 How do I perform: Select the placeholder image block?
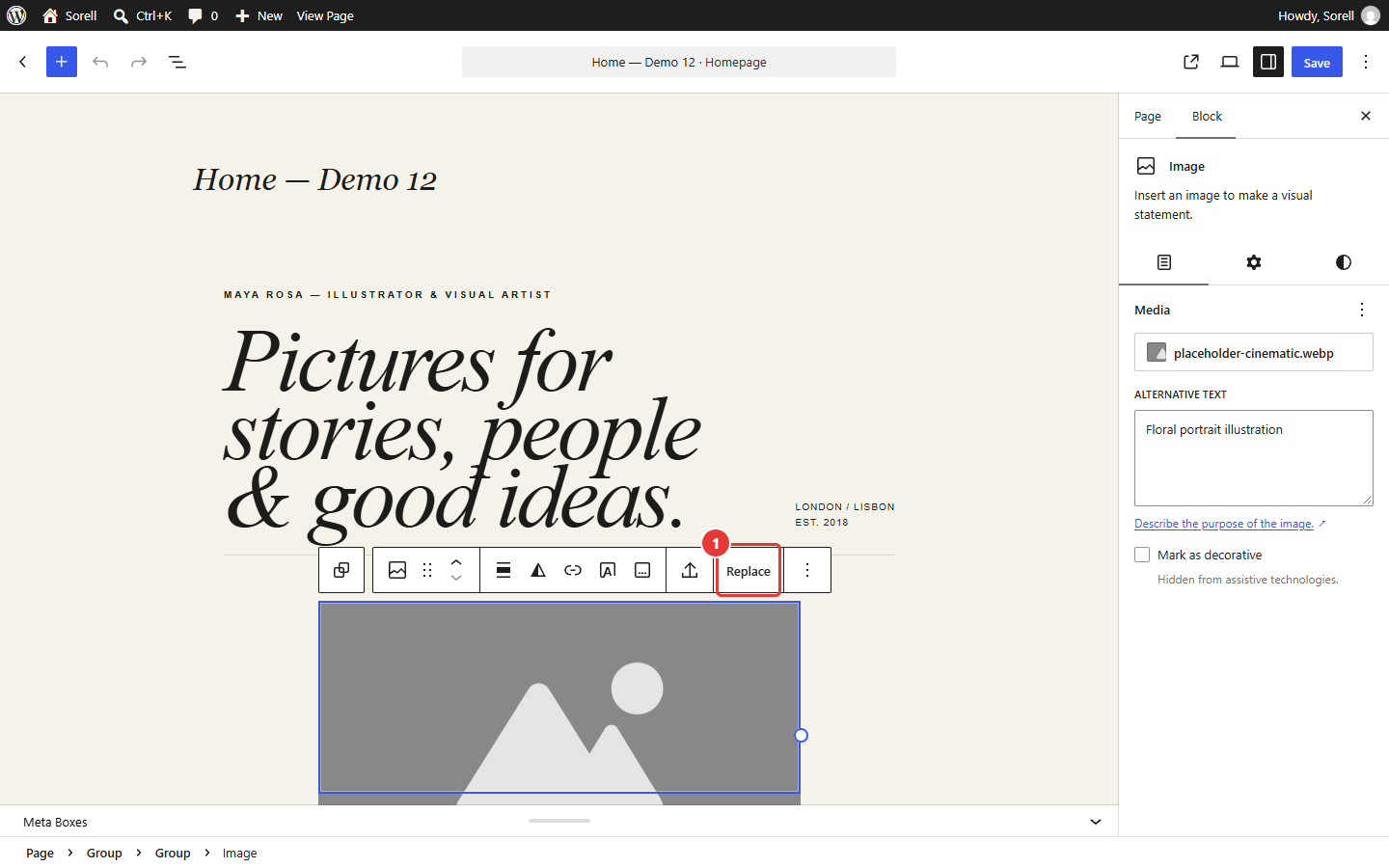[x=559, y=697]
